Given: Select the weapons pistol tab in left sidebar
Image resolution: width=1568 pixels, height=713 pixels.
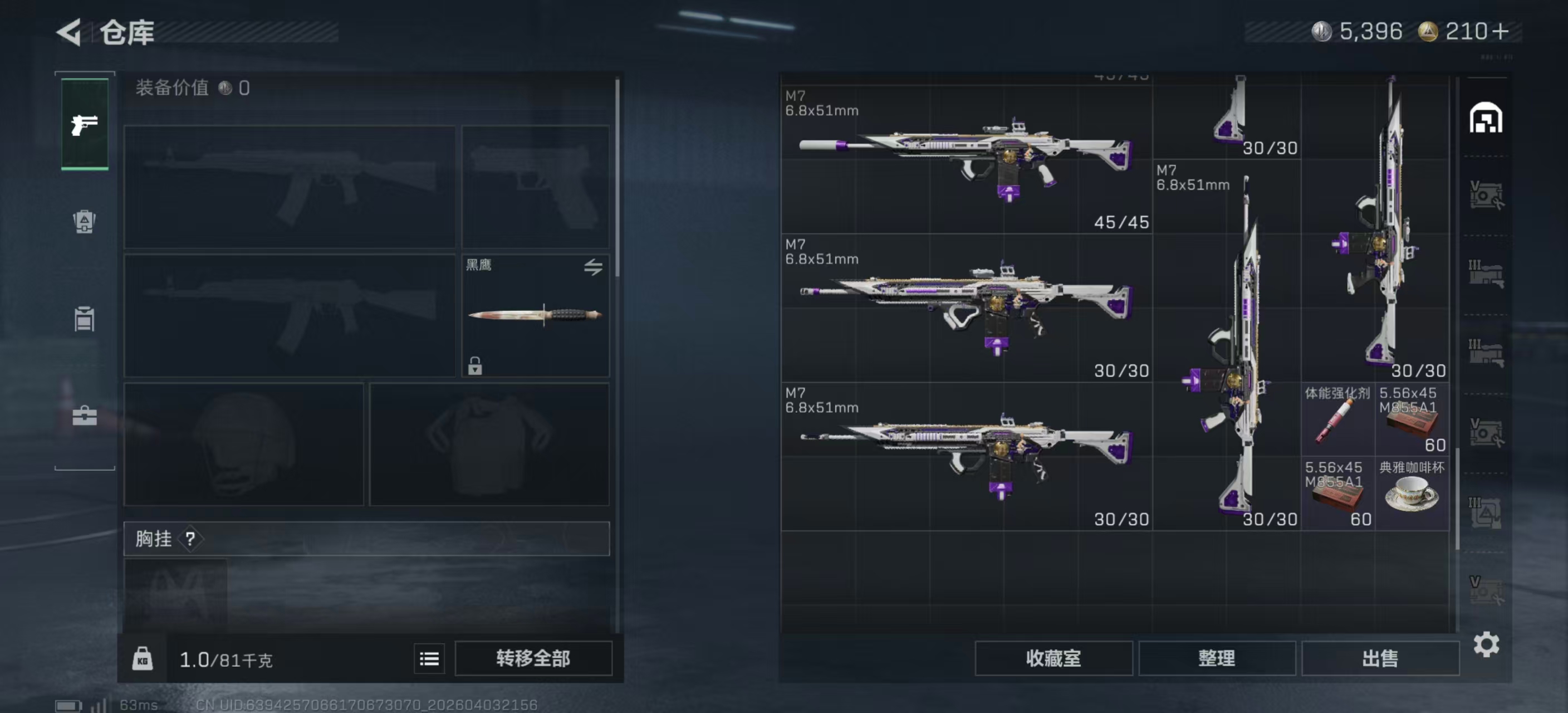Looking at the screenshot, I should point(85,124).
